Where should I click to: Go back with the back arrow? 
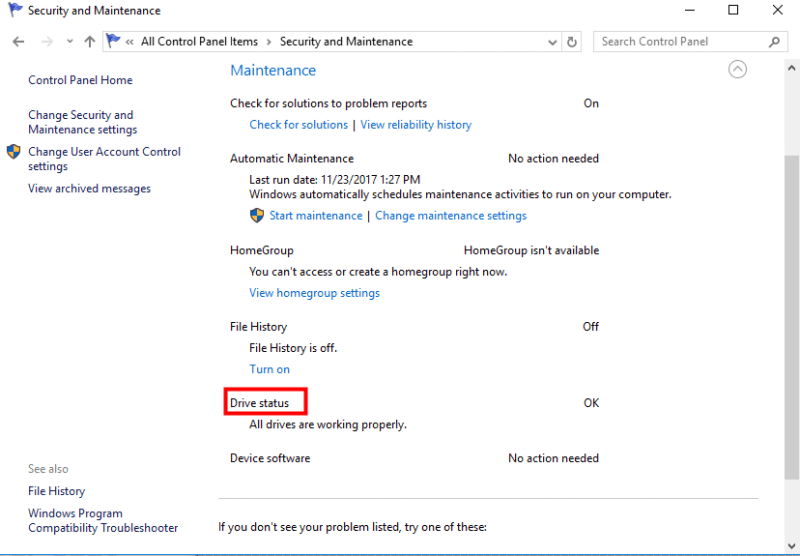(18, 42)
